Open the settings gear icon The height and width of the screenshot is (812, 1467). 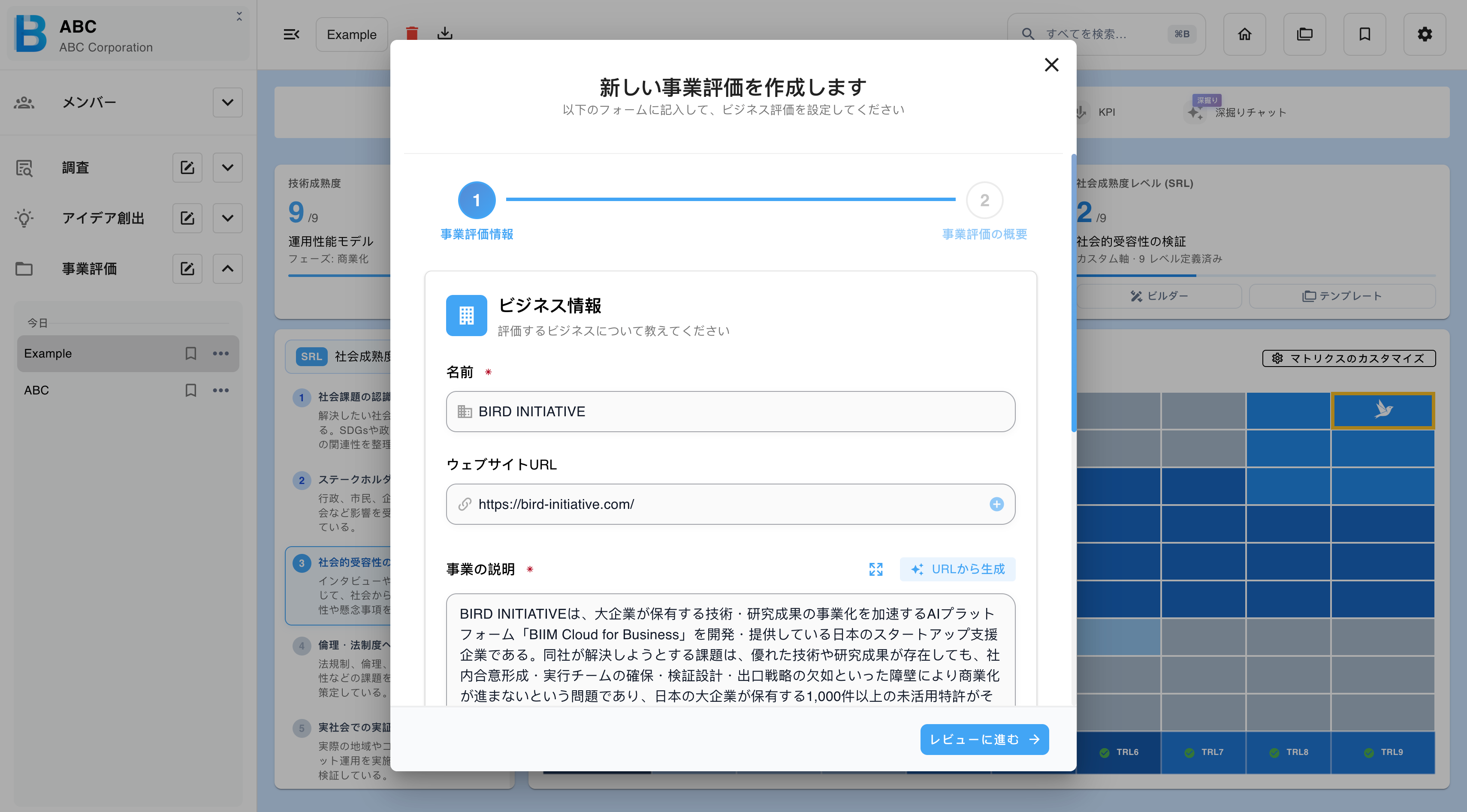[x=1424, y=34]
